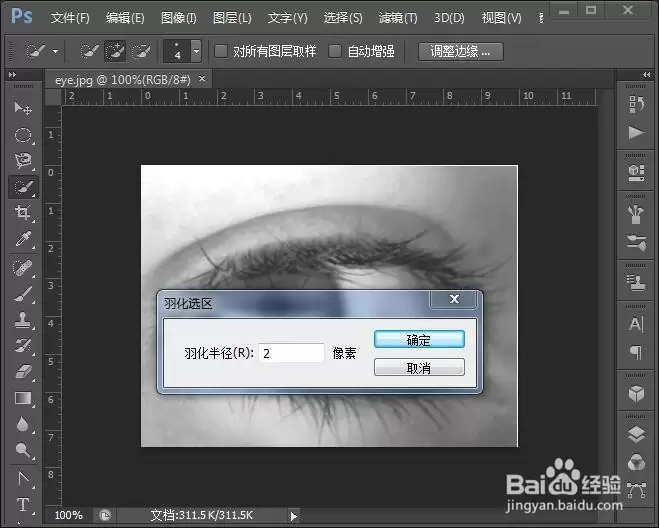Expand the status bar info arrow

point(293,516)
